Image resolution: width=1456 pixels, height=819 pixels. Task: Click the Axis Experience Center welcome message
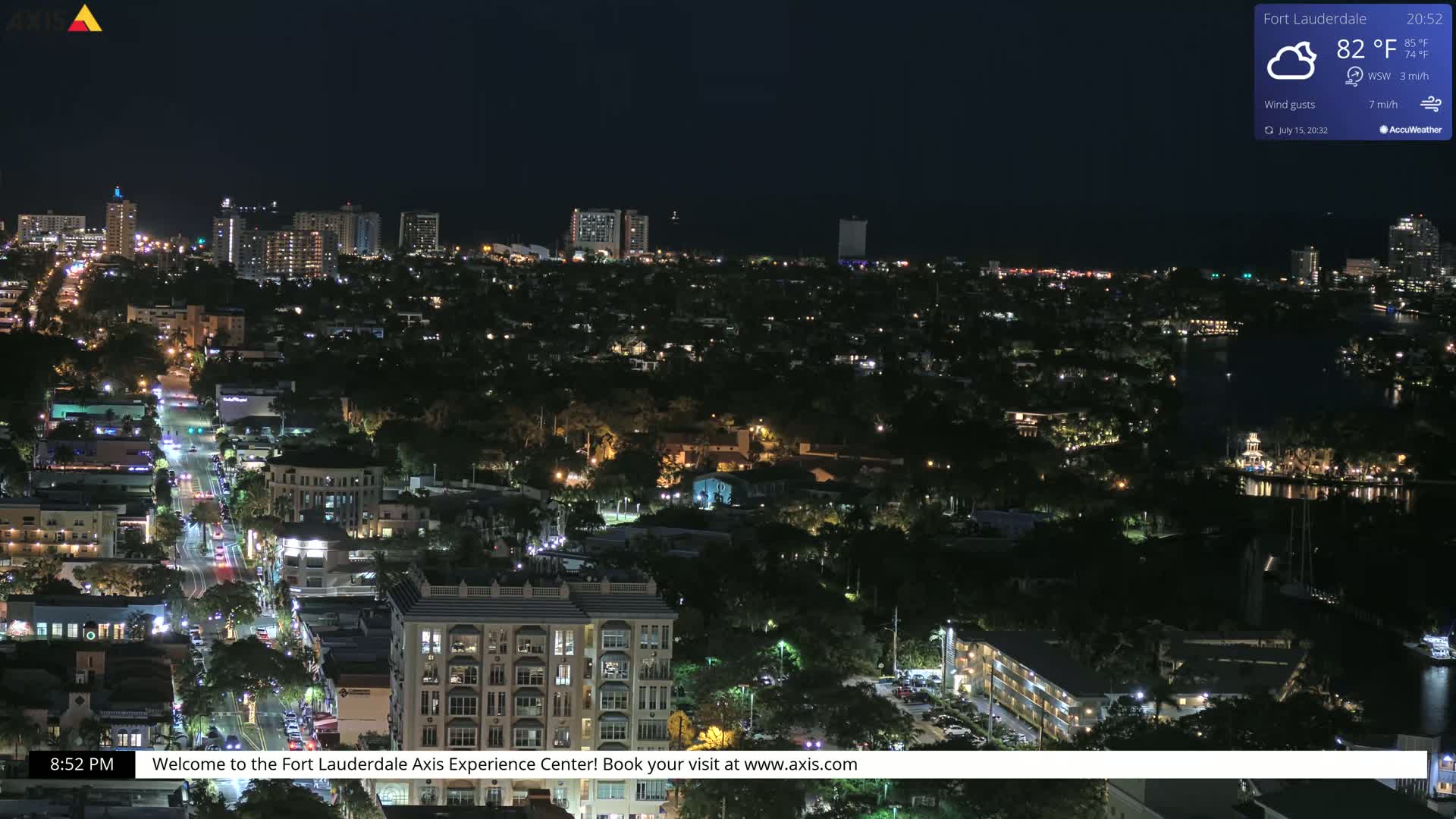click(505, 764)
